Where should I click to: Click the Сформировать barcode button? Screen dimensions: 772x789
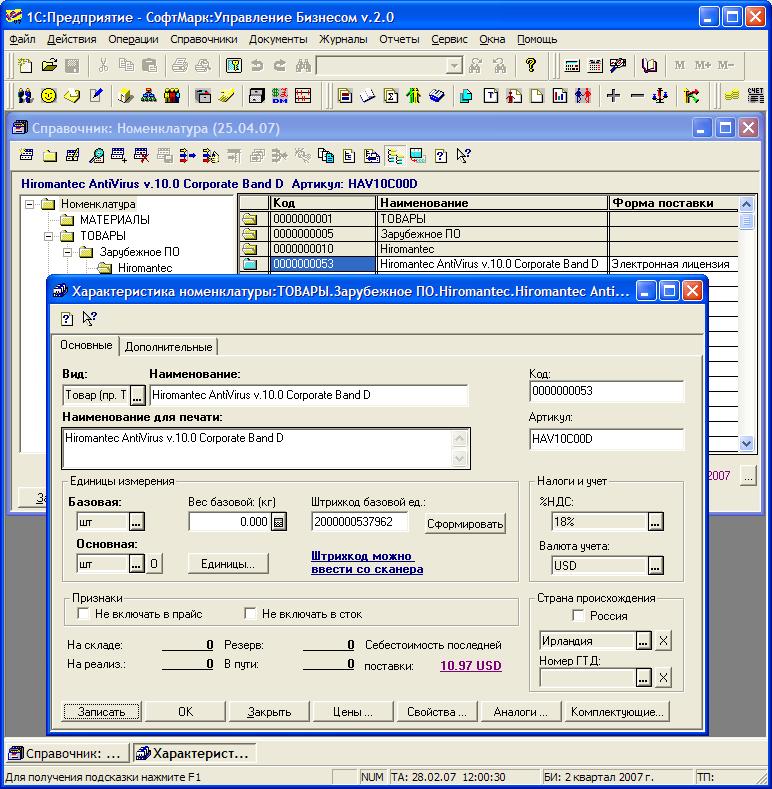[465, 524]
